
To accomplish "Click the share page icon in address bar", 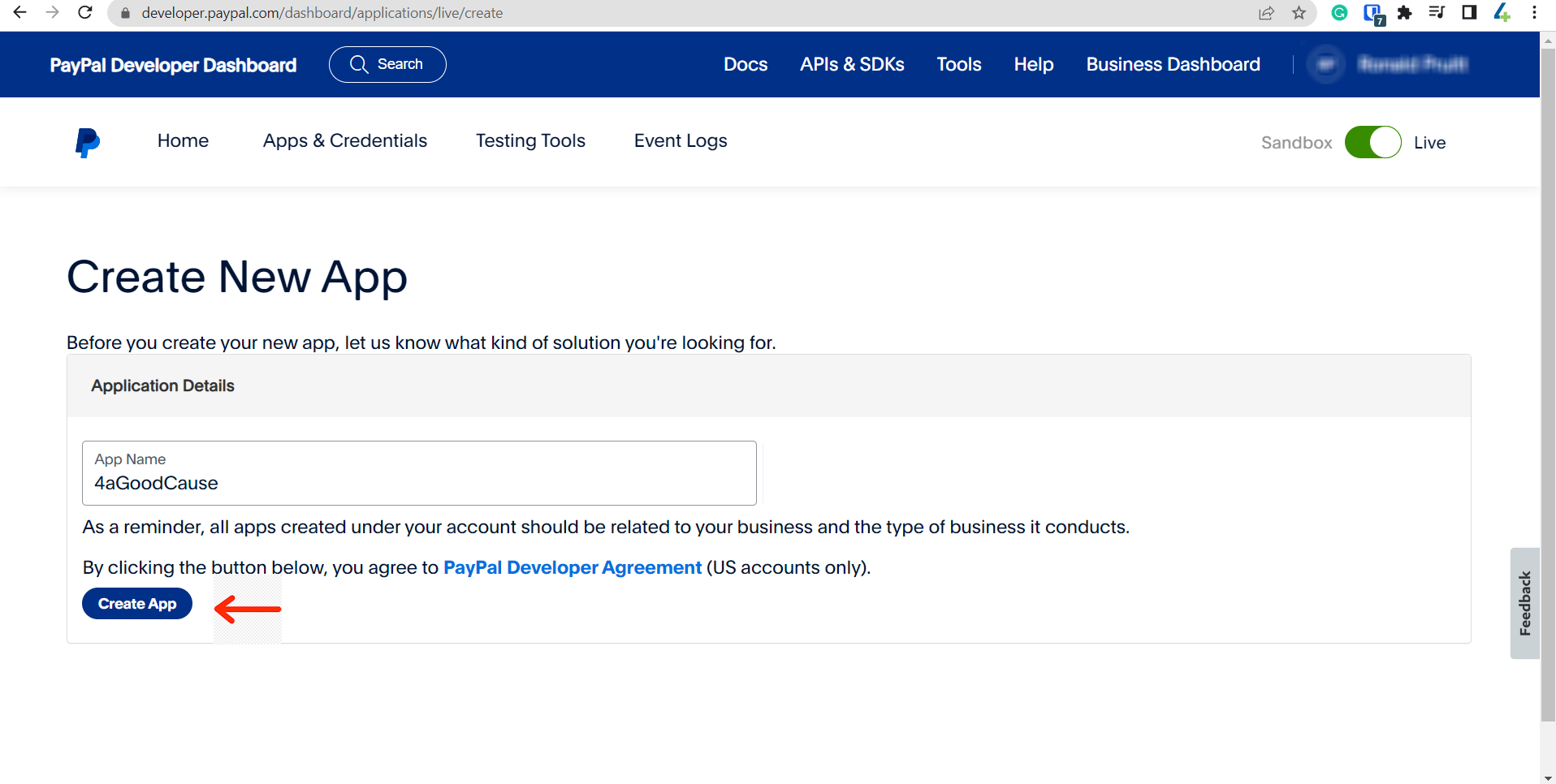I will 1267,13.
